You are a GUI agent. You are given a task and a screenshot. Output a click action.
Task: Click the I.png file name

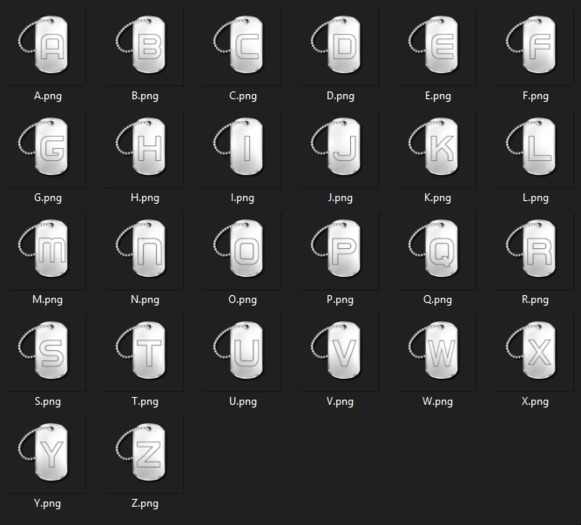point(243,198)
